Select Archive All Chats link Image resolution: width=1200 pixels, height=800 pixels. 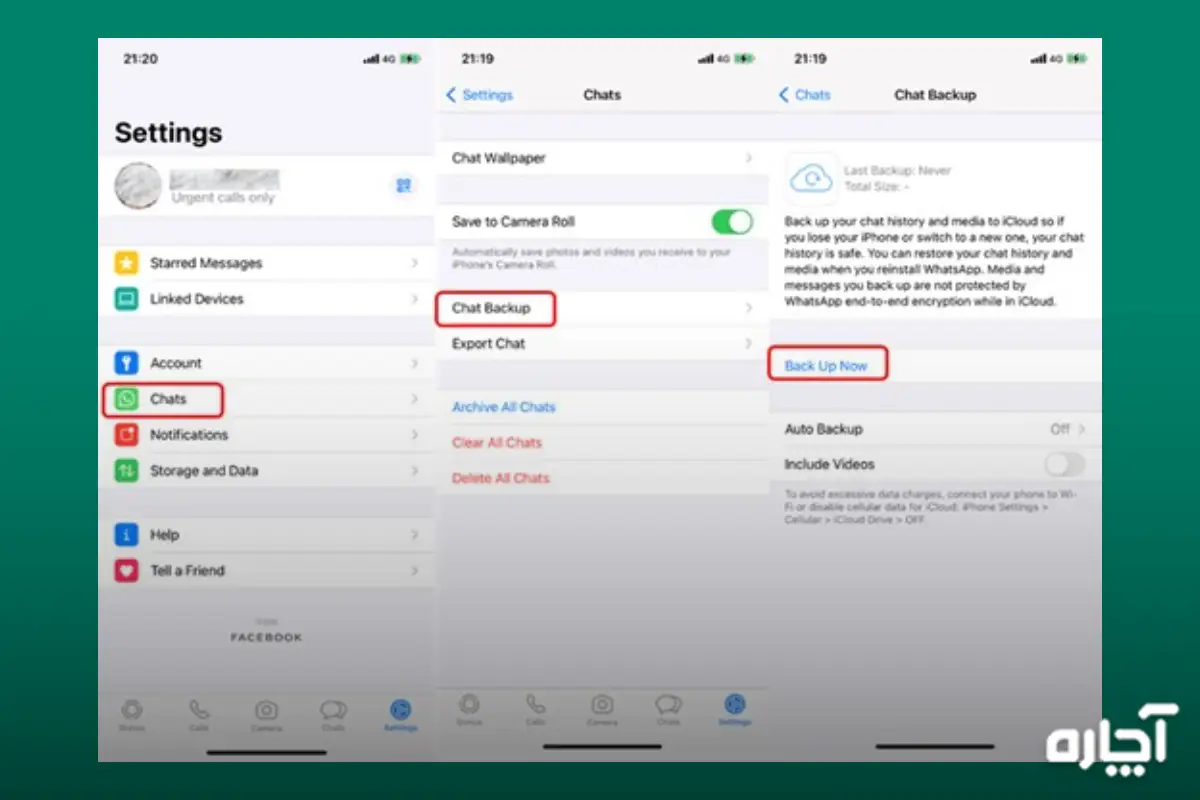(503, 407)
